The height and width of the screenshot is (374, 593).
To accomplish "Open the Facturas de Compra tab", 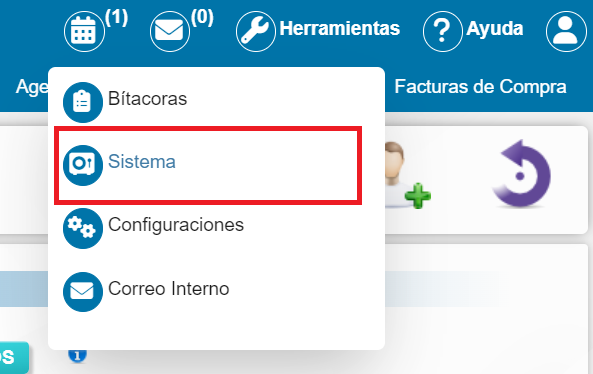I will tap(480, 87).
